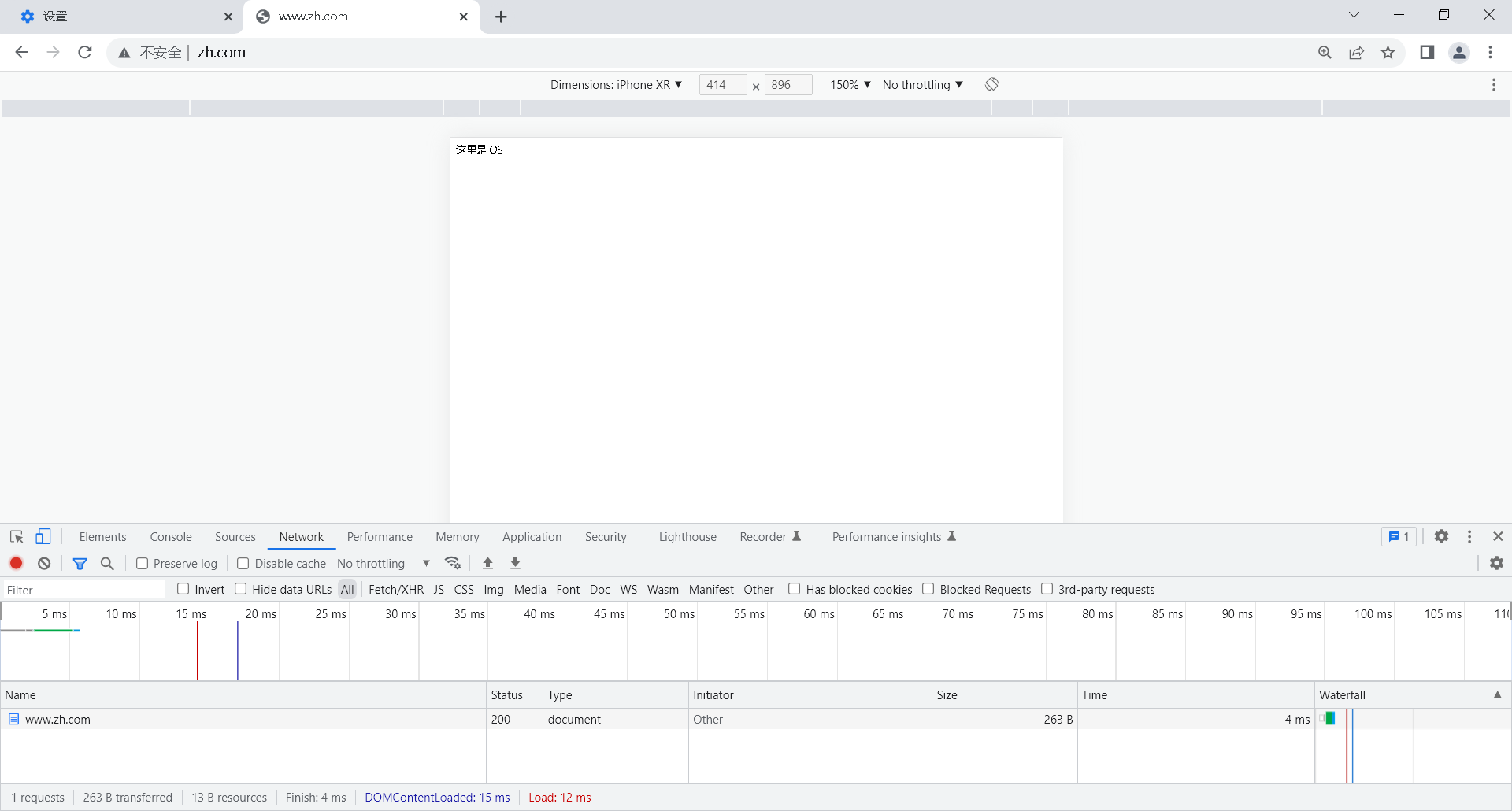Viewport: 1512px width, 811px height.
Task: Click the browser back arrow
Action: click(x=21, y=53)
